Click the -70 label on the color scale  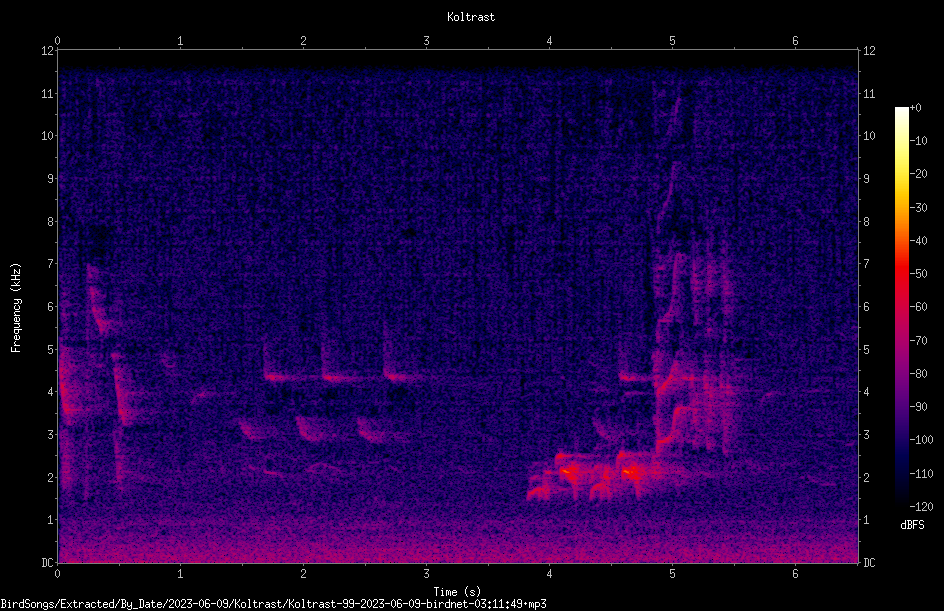918,341
